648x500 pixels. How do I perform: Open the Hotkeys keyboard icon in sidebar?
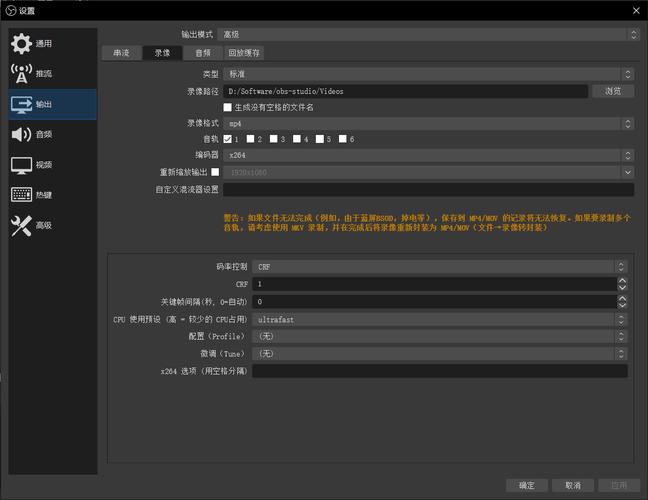click(21, 195)
